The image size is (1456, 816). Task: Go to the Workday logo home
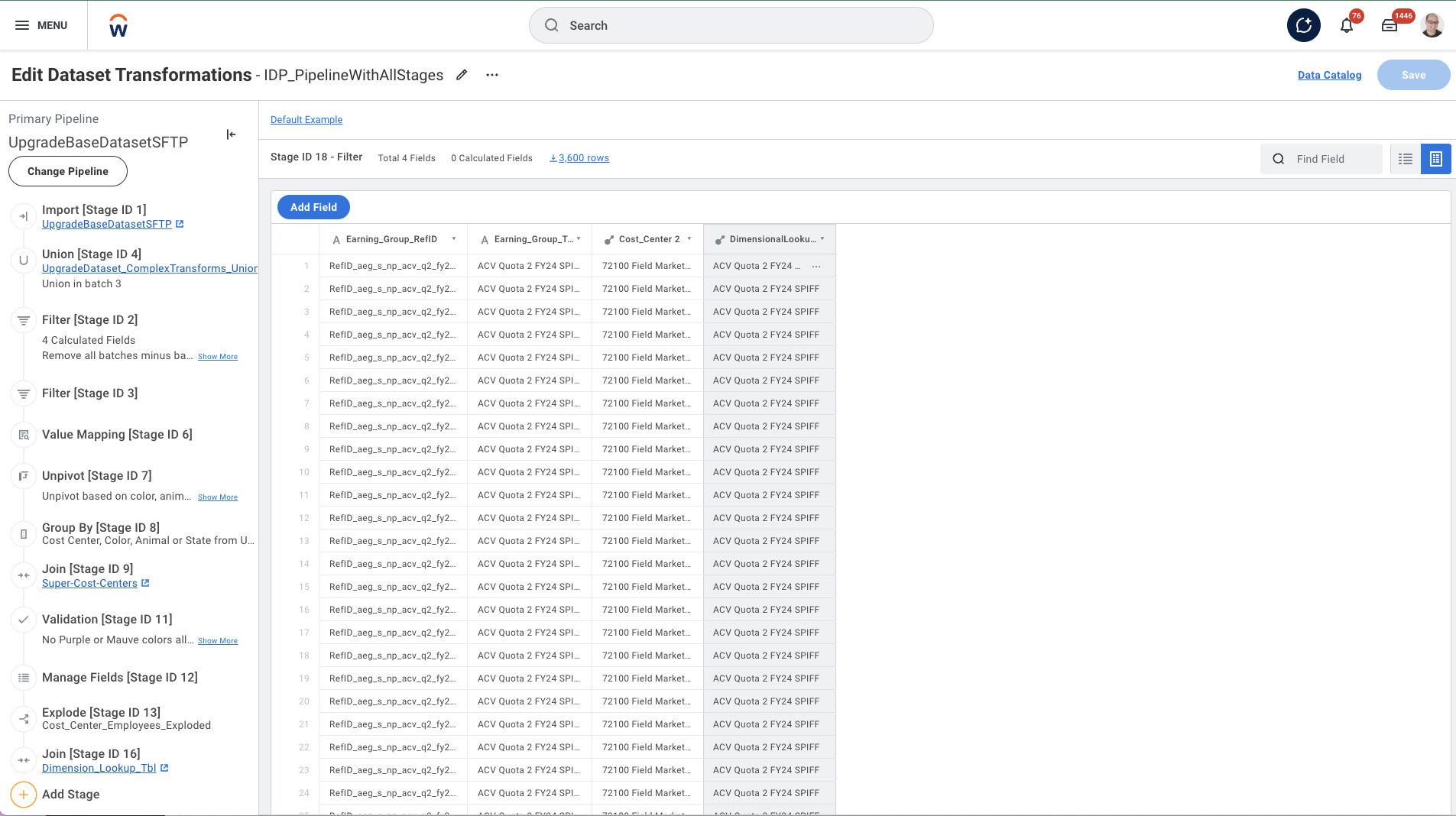(x=118, y=25)
